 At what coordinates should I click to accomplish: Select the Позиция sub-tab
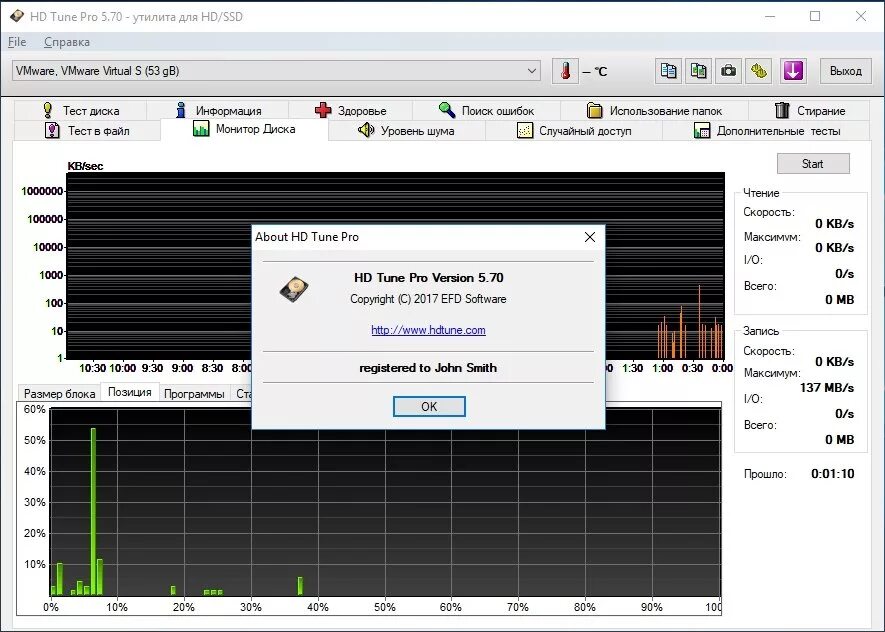130,392
